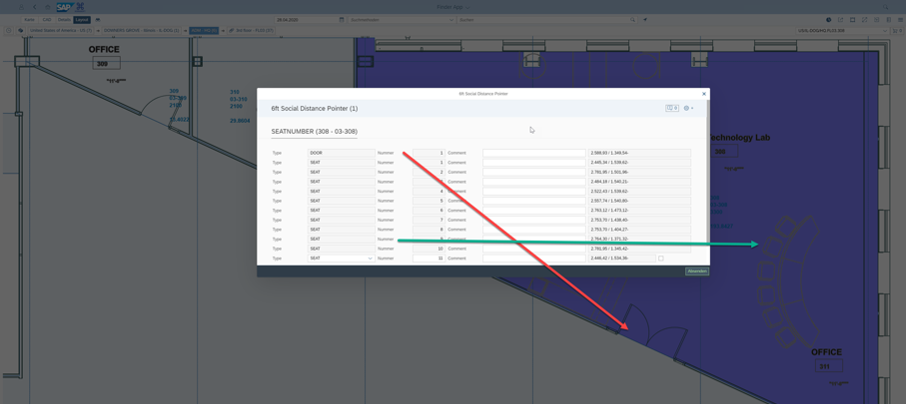Open the hamburger menu icon at the toolbar end
Viewport: 906px width, 404px height.
click(900, 20)
